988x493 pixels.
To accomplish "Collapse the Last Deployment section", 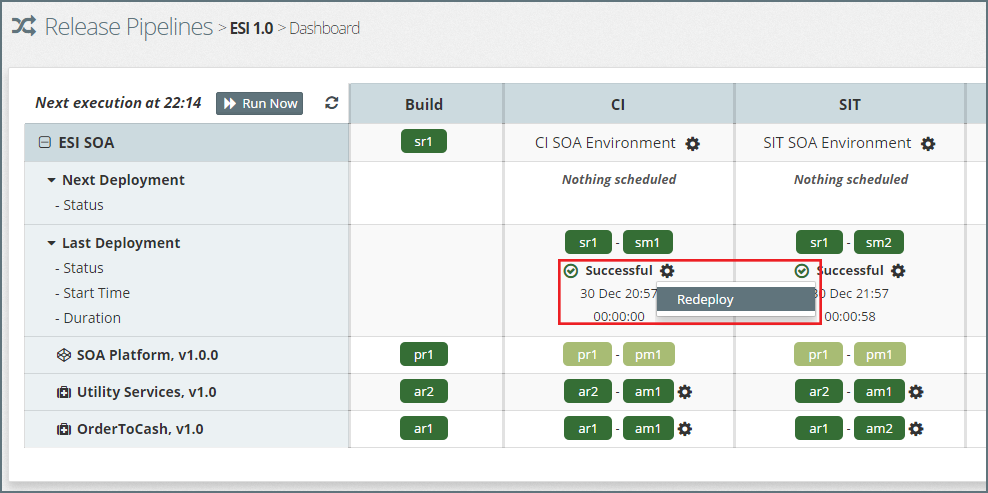I will (x=51, y=243).
